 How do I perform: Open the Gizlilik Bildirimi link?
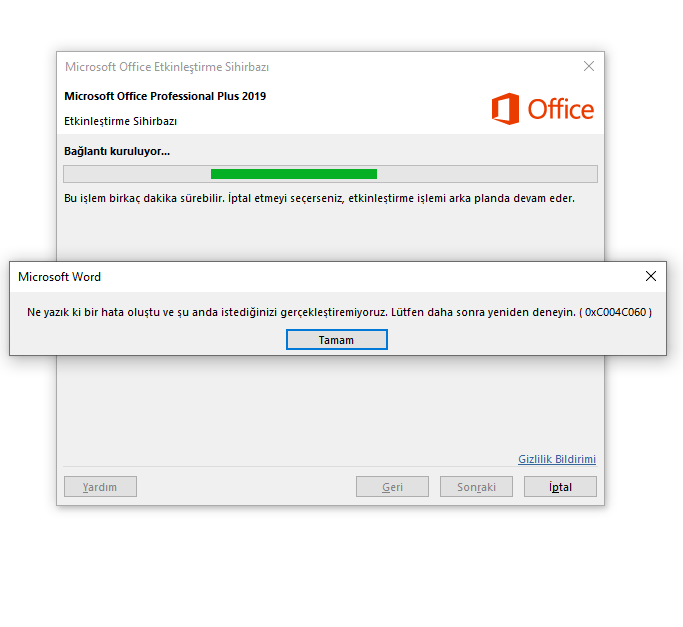click(x=557, y=459)
